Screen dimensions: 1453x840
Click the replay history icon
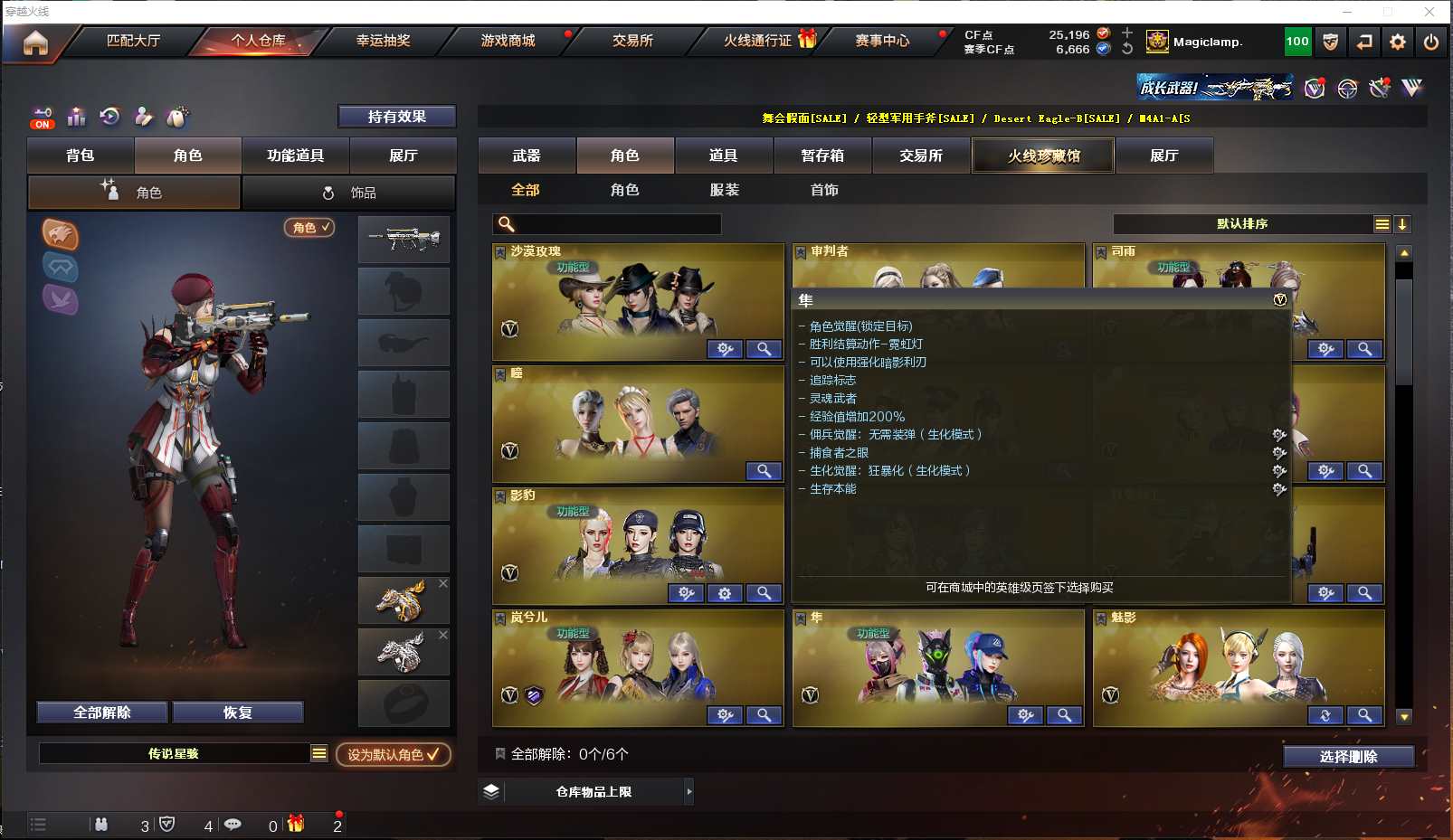coord(110,117)
